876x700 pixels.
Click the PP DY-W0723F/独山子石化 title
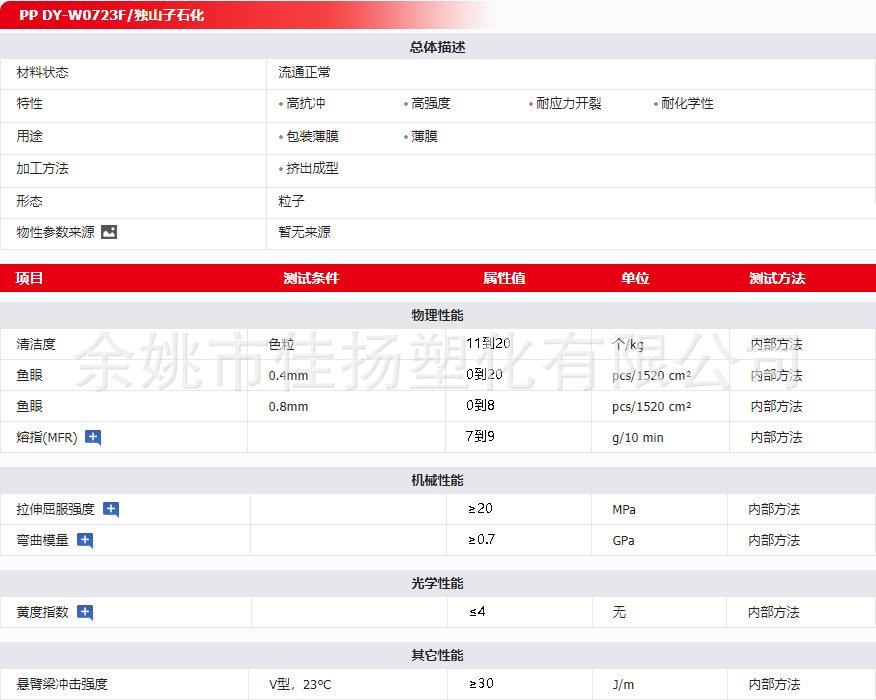pos(112,15)
